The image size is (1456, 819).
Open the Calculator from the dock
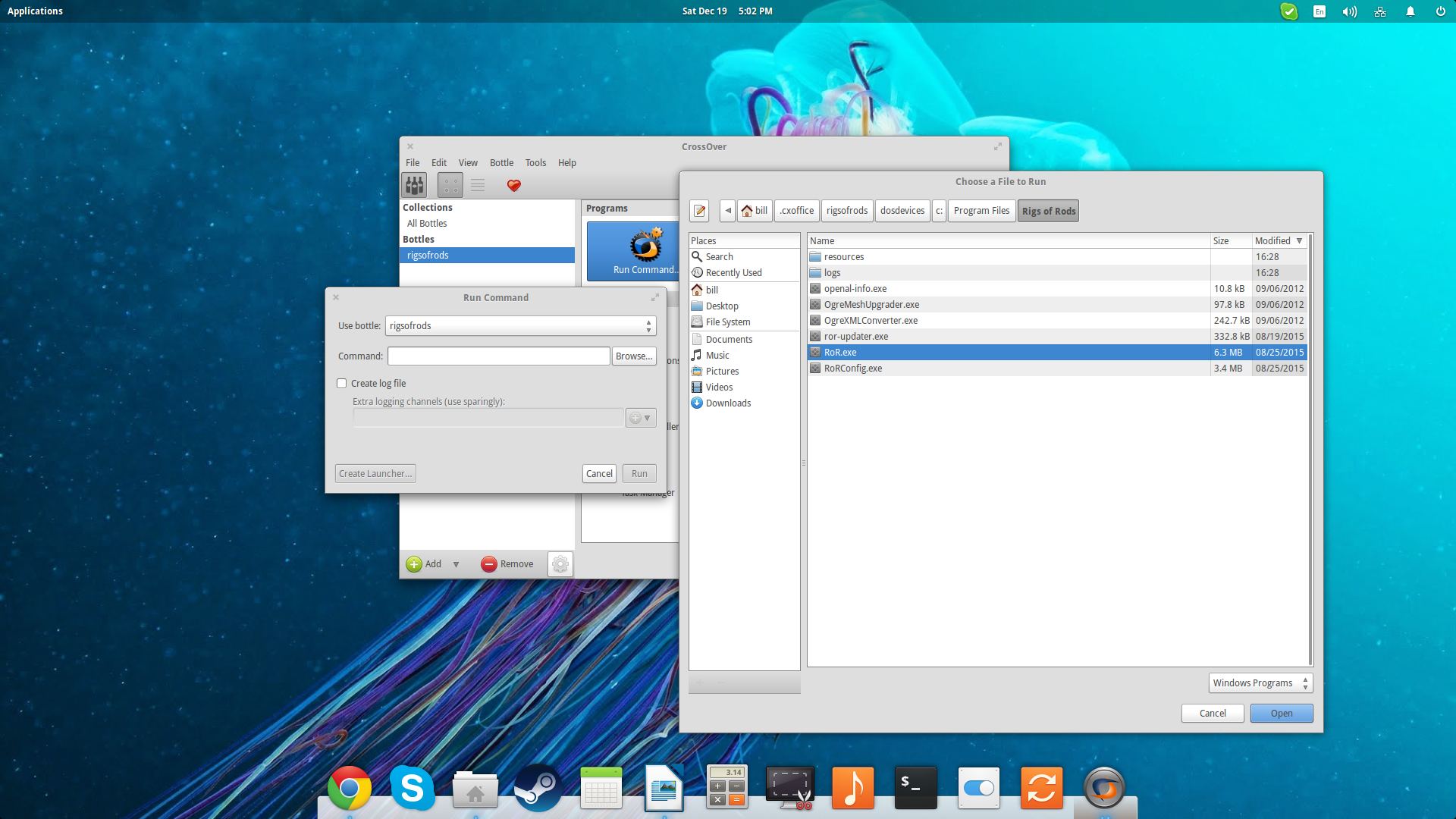[727, 786]
